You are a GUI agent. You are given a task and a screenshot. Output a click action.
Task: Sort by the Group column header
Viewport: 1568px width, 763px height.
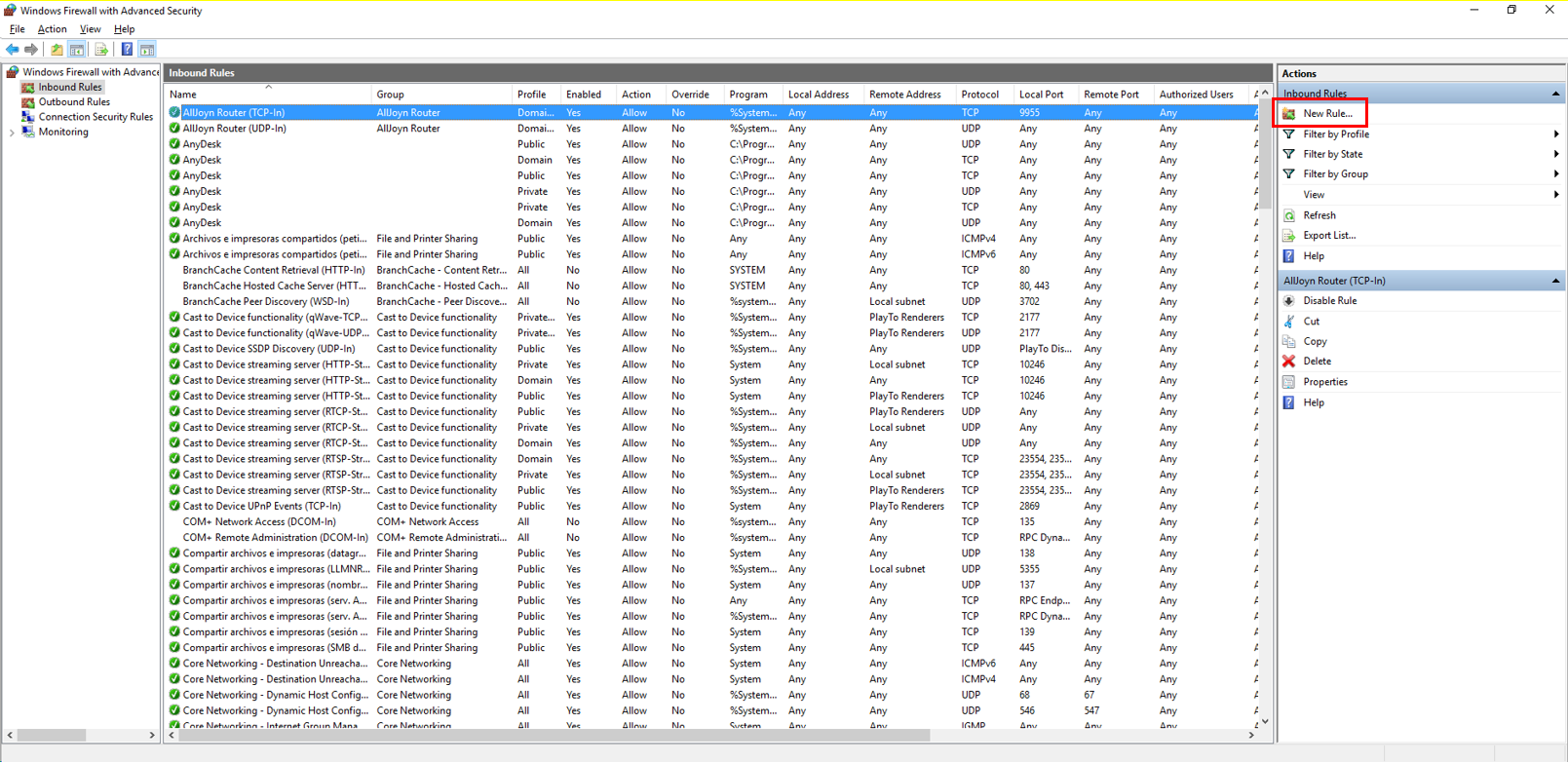441,95
